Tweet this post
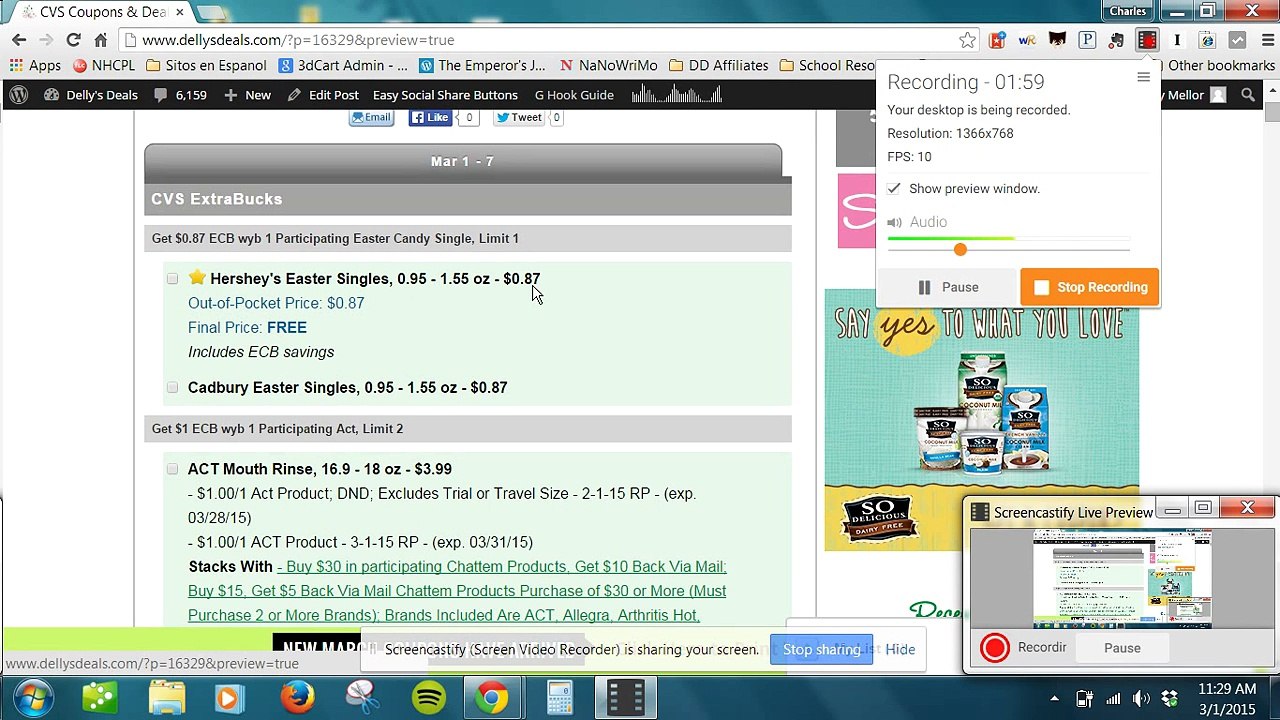 (x=519, y=117)
